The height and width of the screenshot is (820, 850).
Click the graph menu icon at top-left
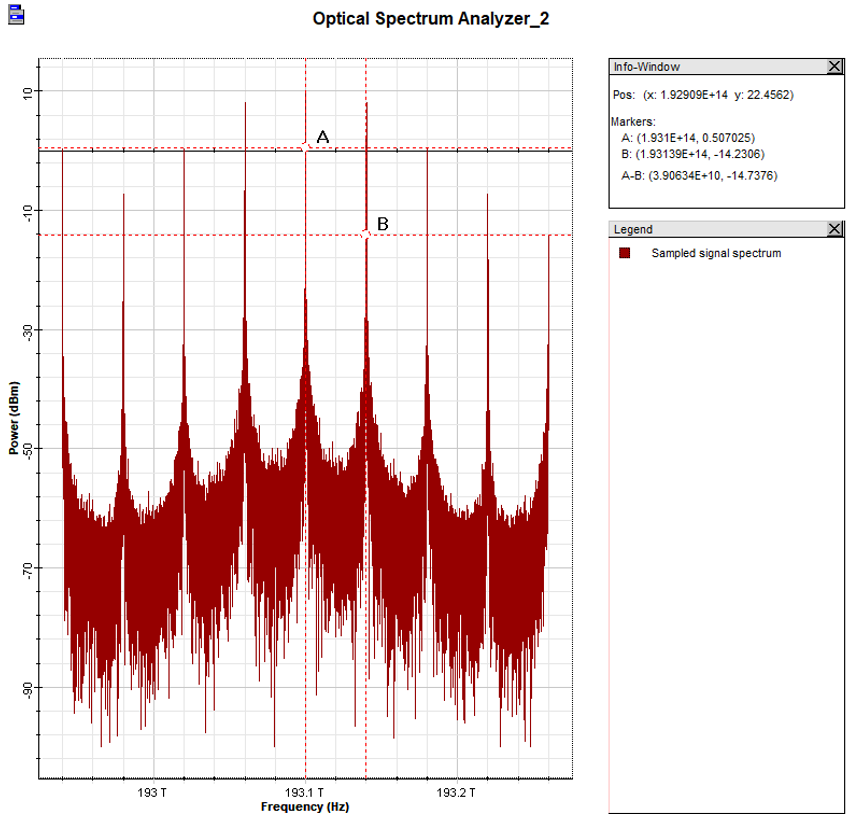coord(14,14)
